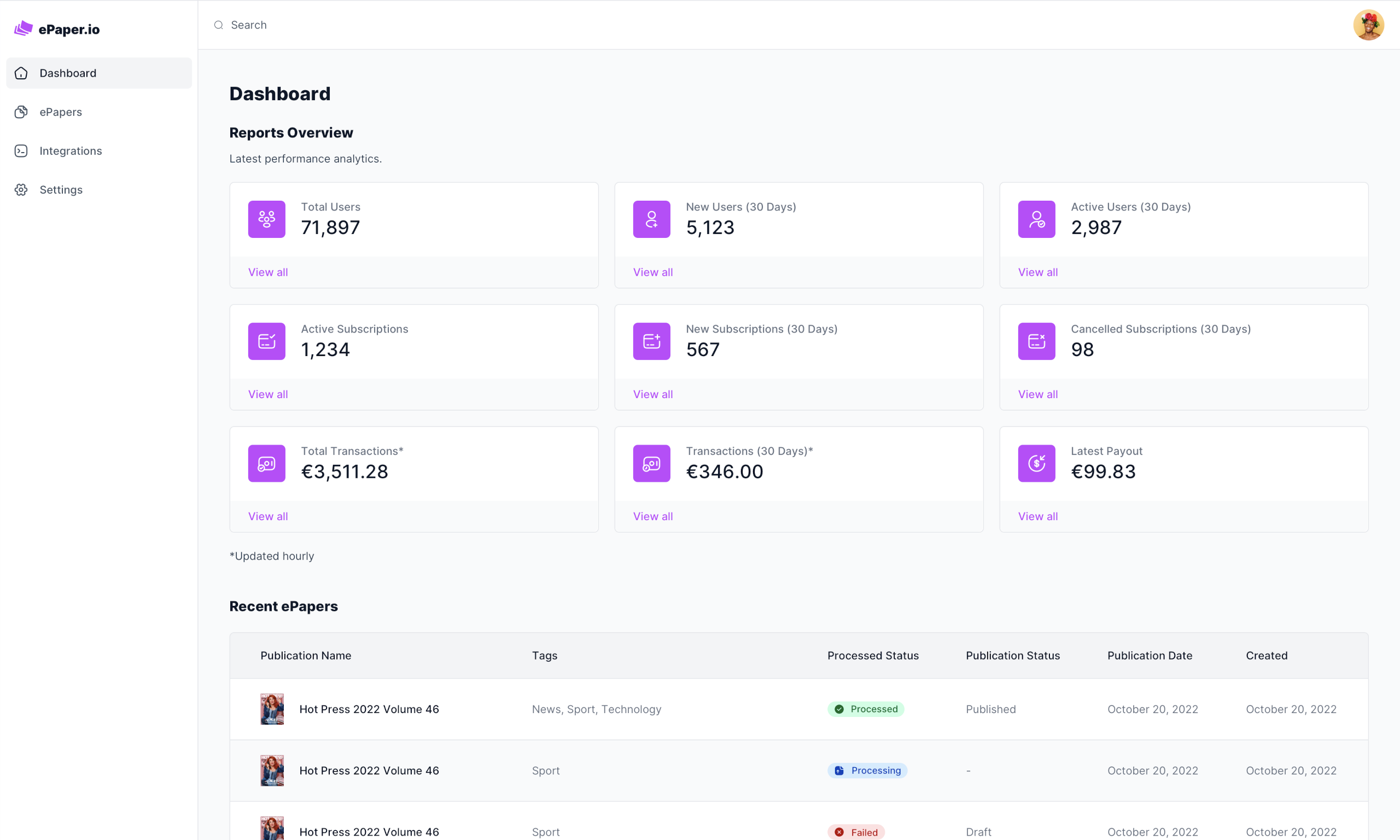Click the Settings gear icon
This screenshot has width=1400, height=840.
[21, 190]
